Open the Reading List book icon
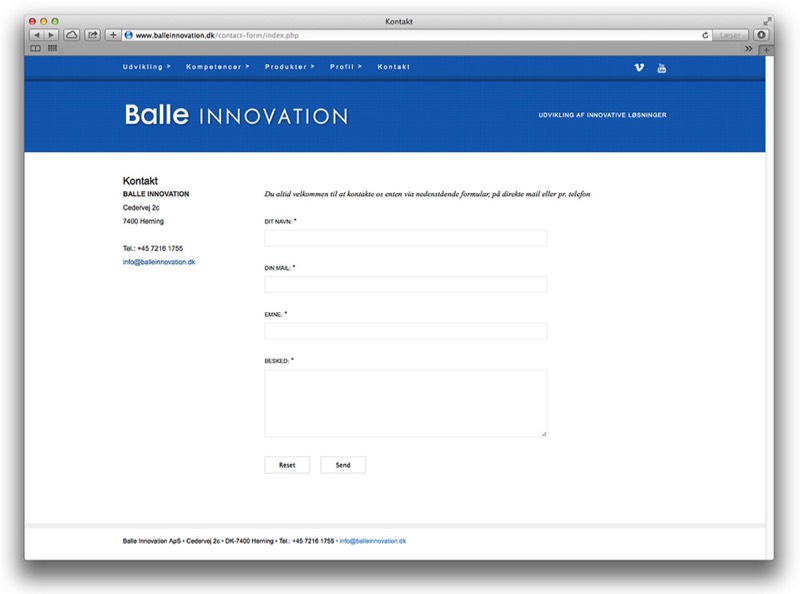Viewport: 800px width, 594px height. pos(35,48)
